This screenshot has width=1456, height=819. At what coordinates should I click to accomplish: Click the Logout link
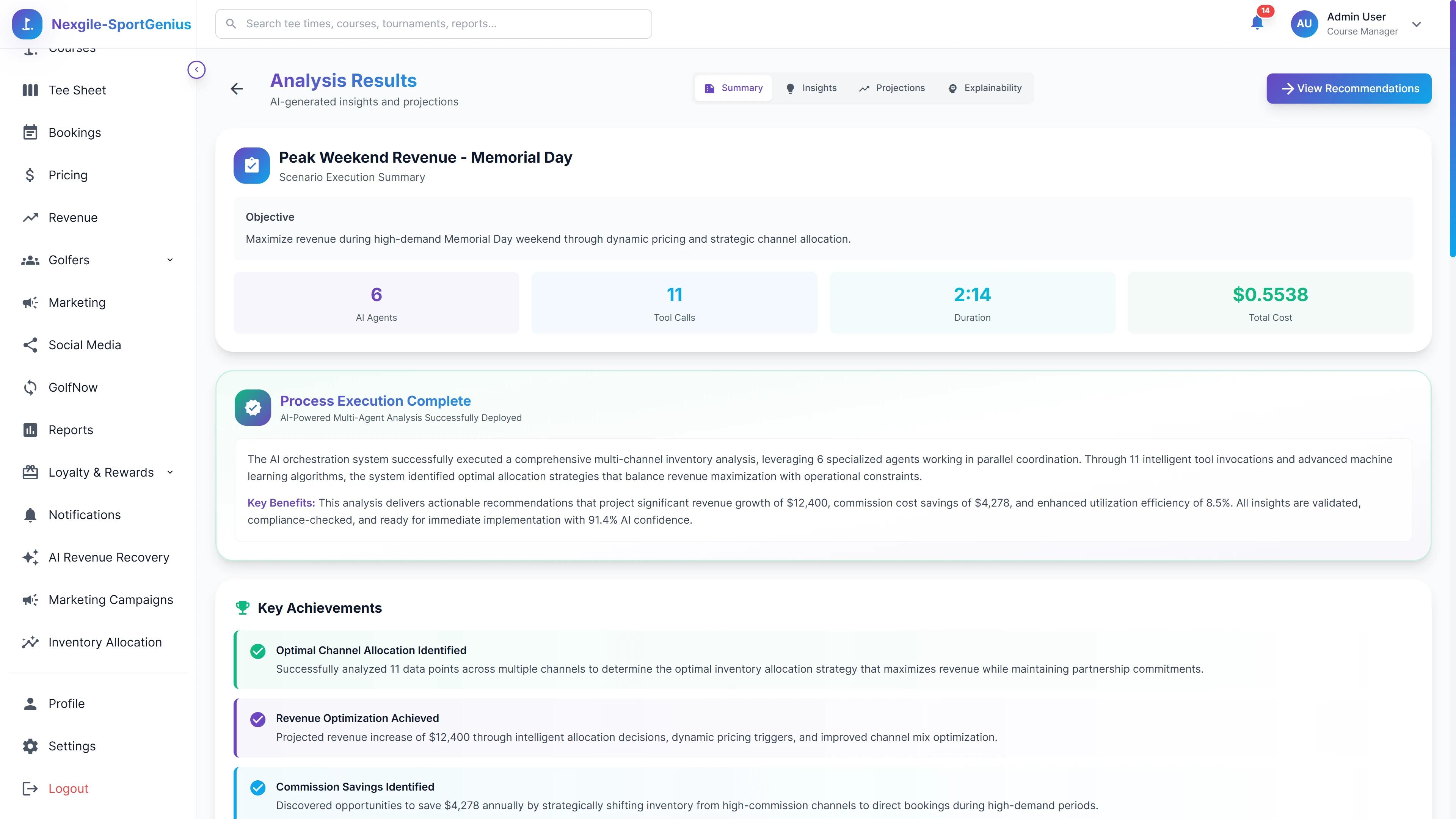coord(68,788)
